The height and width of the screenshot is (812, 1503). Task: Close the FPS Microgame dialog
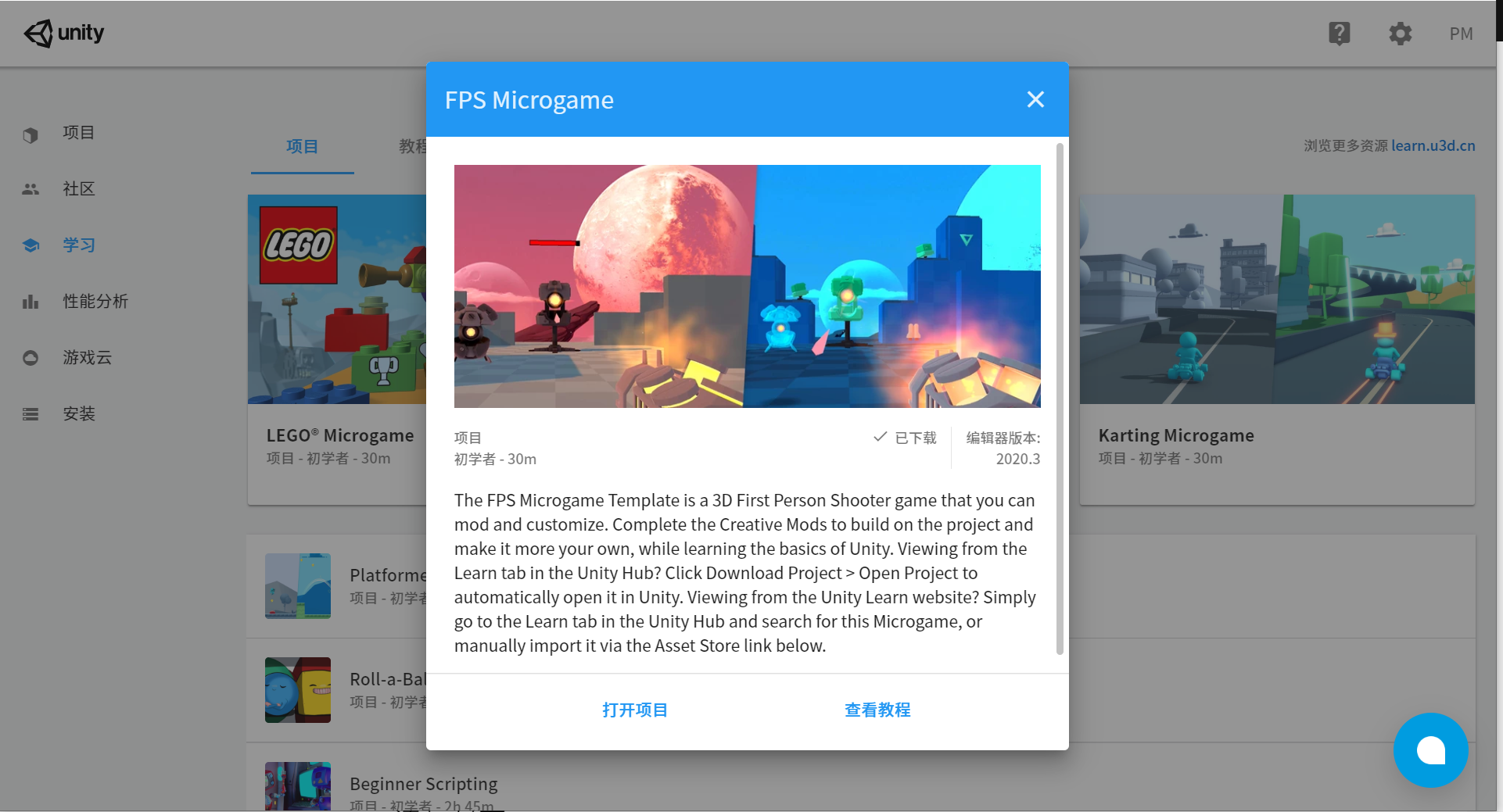1035,99
